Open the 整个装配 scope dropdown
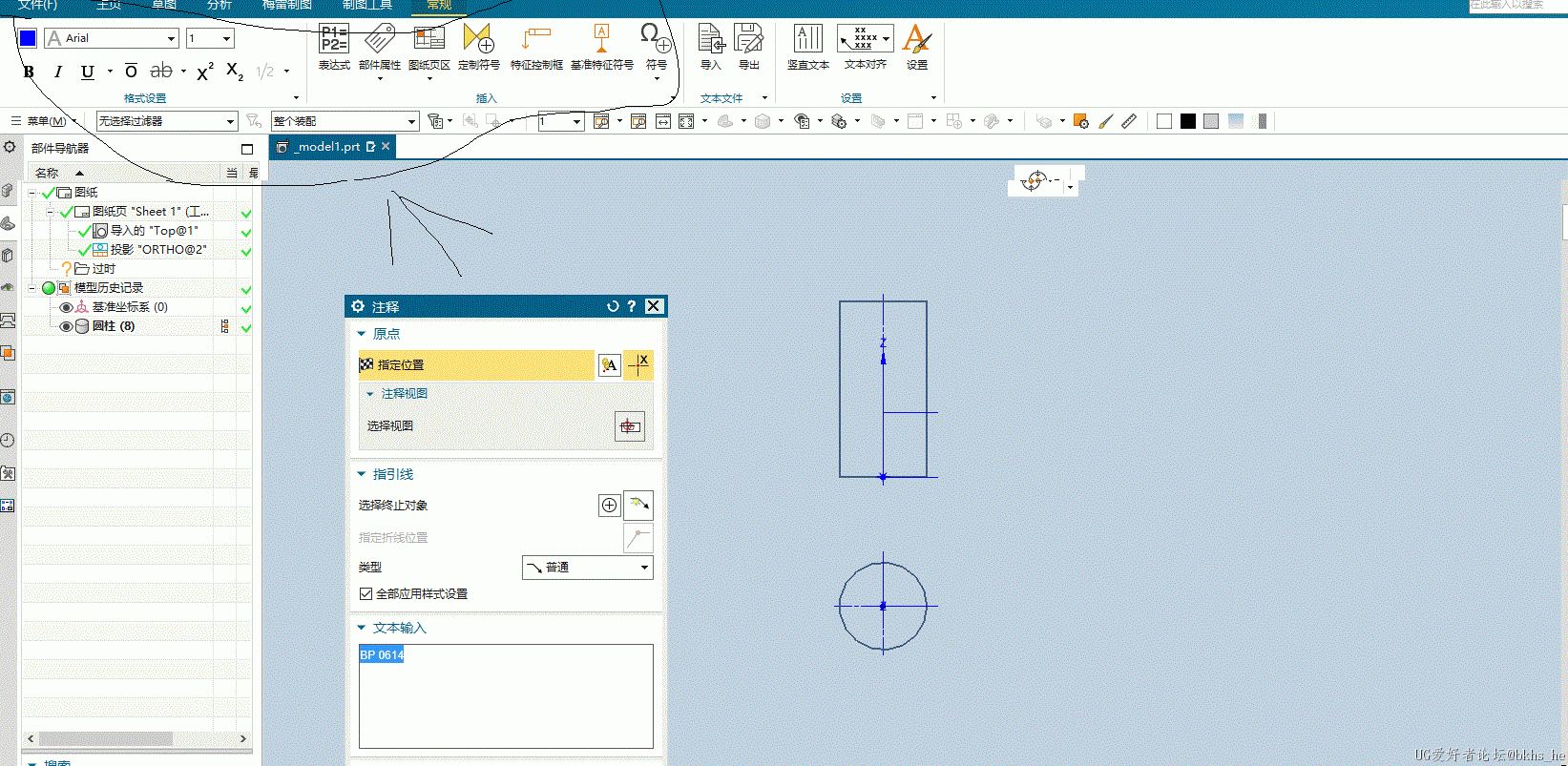 pos(411,121)
